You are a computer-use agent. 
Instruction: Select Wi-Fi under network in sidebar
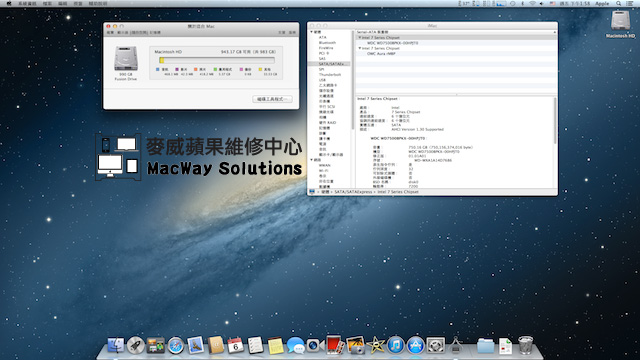tap(323, 171)
